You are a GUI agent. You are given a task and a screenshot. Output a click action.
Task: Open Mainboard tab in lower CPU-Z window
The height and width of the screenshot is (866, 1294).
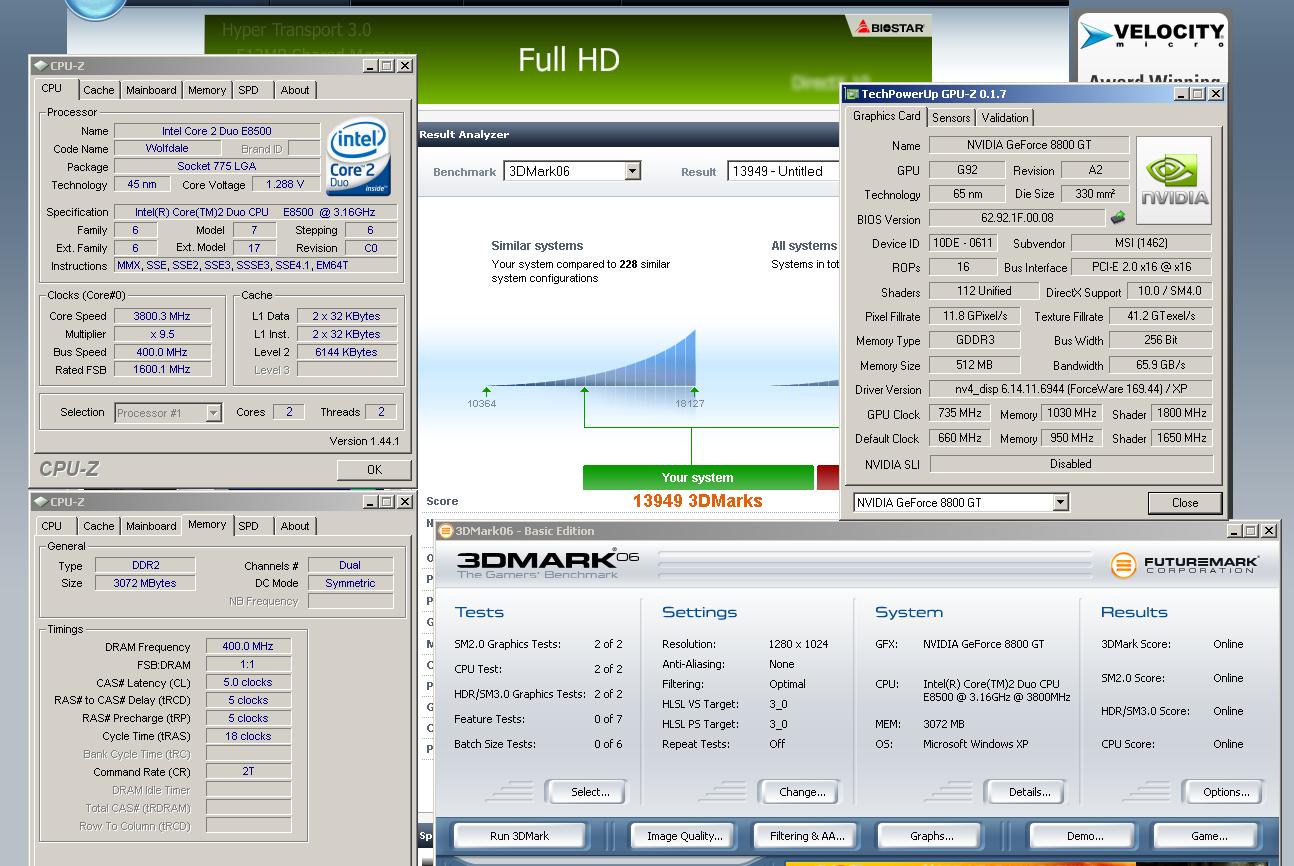pyautogui.click(x=151, y=526)
